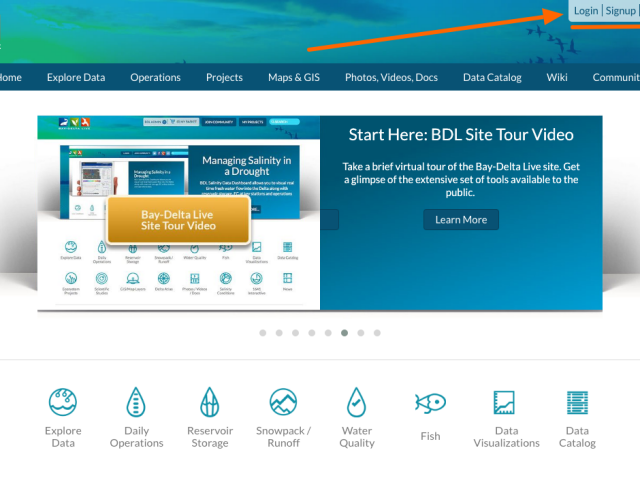Select the Reservoir Storage icon
Viewport: 640px width, 480px height.
click(x=209, y=403)
